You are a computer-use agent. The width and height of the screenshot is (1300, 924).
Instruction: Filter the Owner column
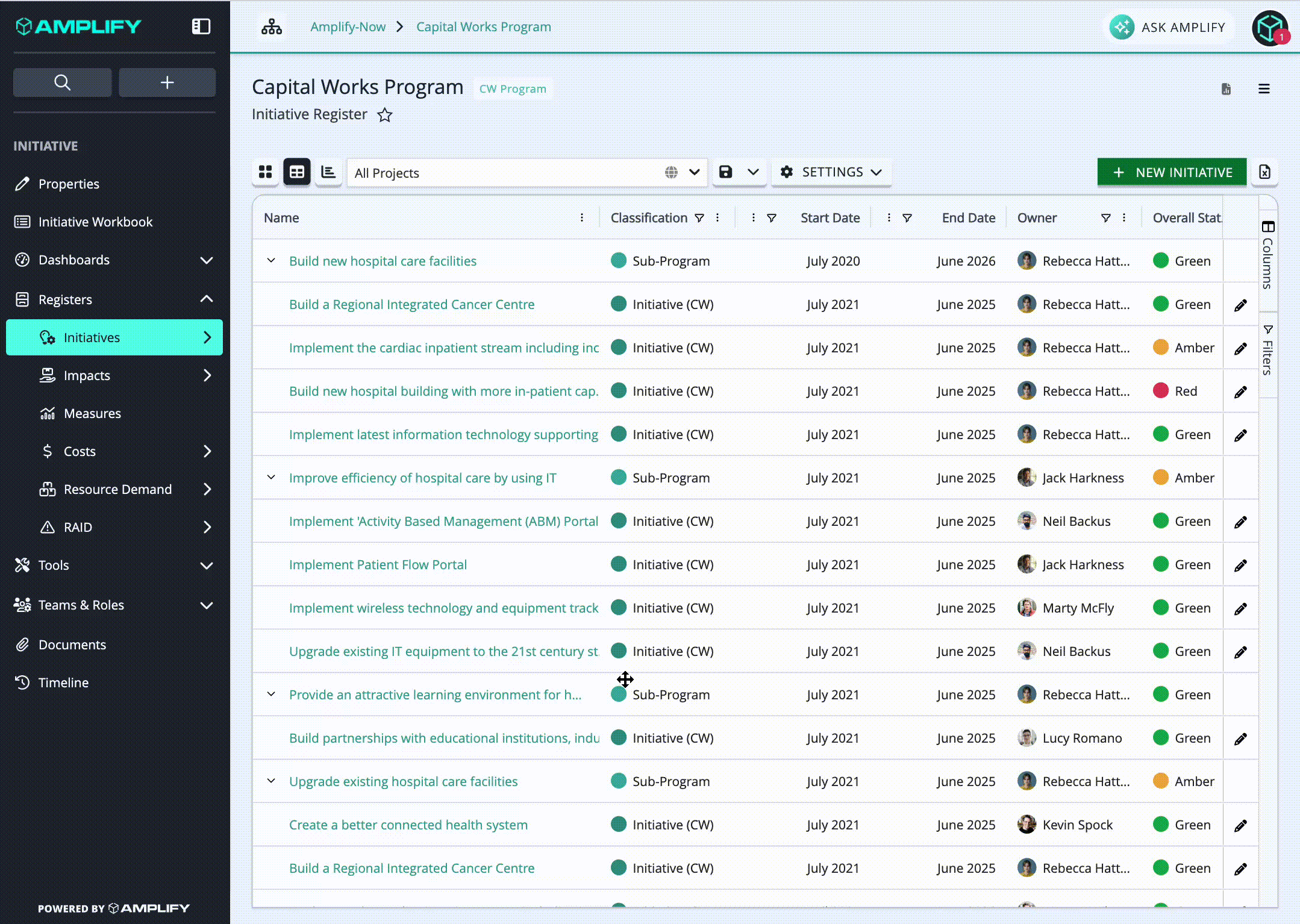1106,218
